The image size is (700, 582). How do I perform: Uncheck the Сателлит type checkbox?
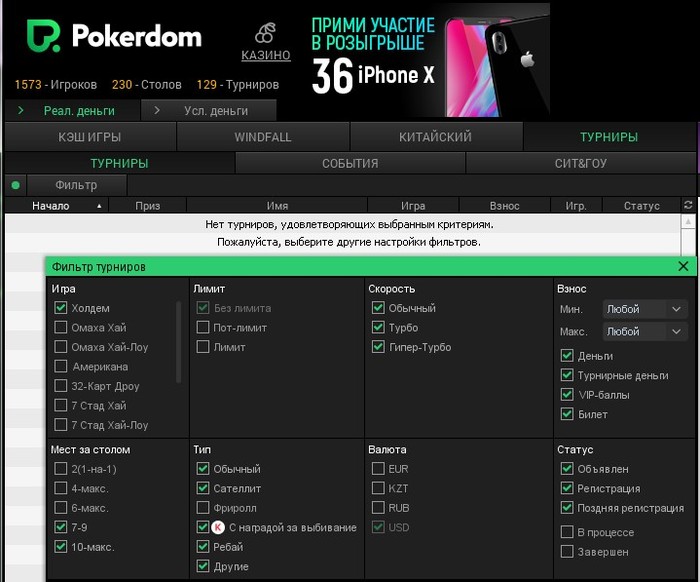[203, 488]
